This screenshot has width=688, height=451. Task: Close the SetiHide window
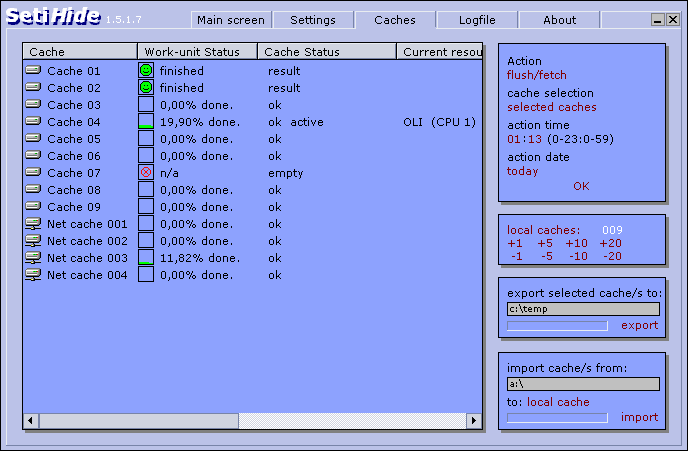(x=673, y=19)
